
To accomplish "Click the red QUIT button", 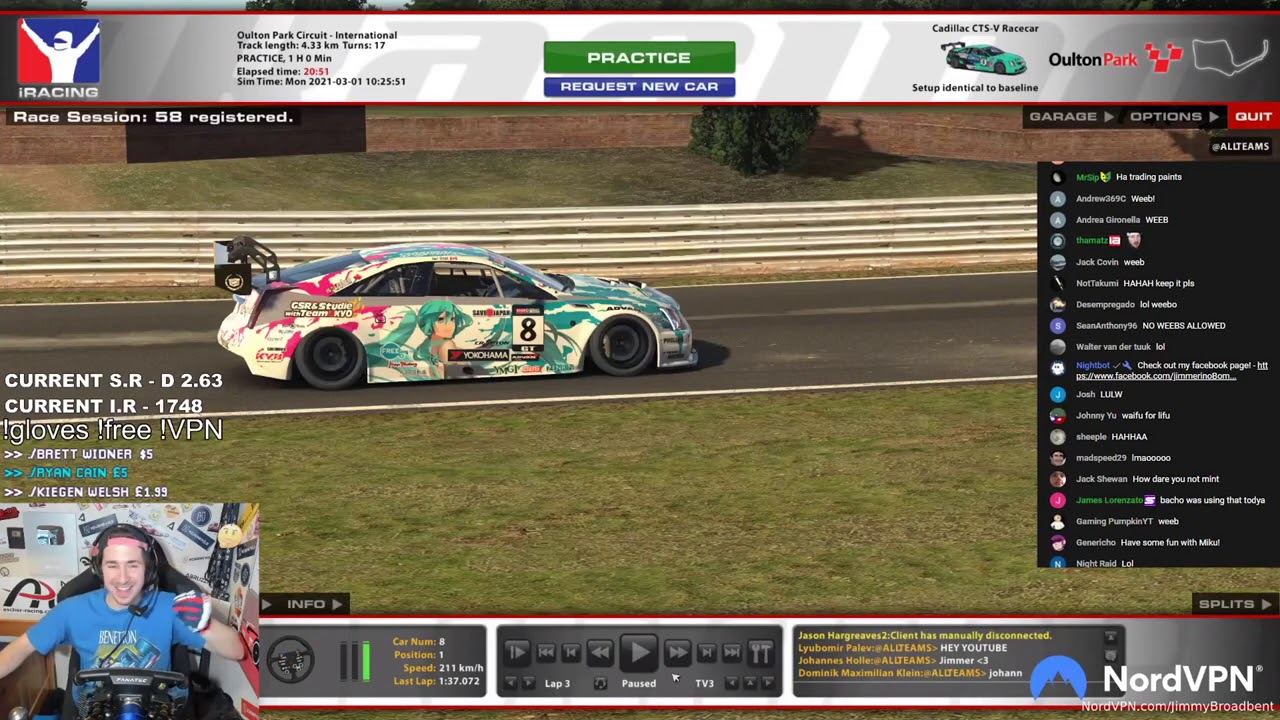I will click(x=1253, y=116).
